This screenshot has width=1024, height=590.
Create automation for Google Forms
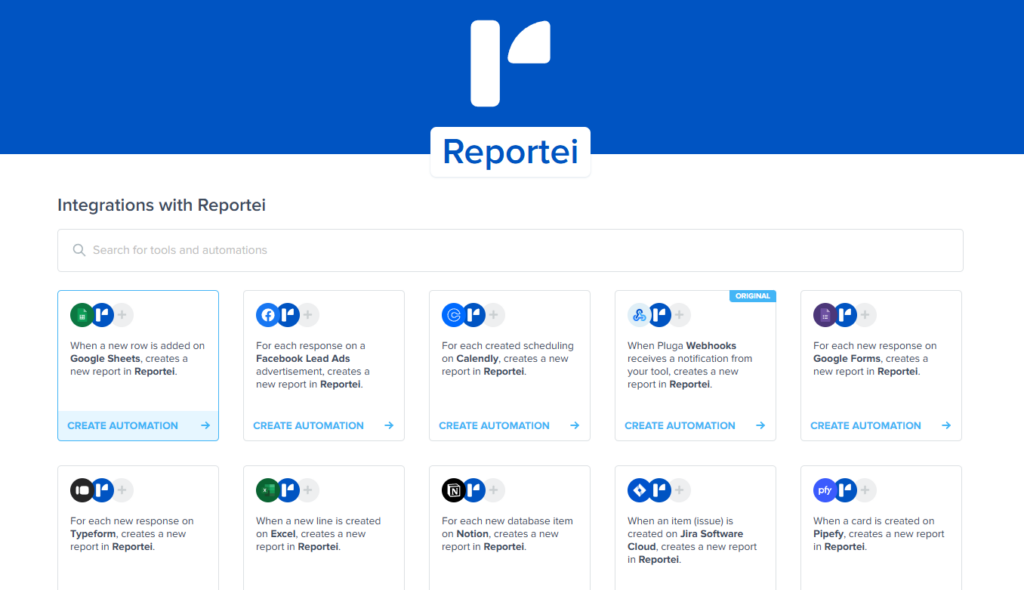(881, 425)
